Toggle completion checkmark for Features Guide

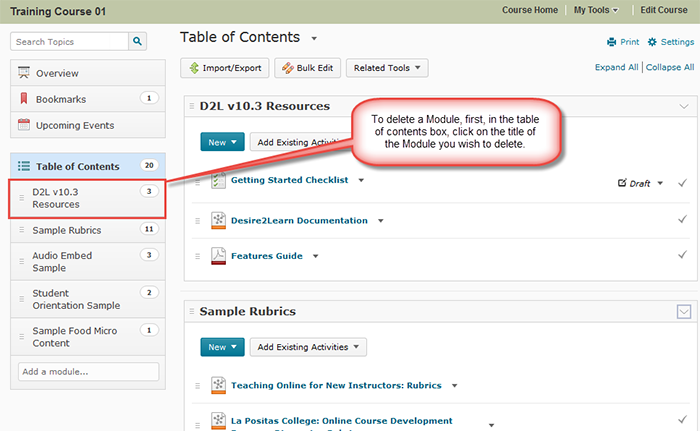click(x=682, y=256)
